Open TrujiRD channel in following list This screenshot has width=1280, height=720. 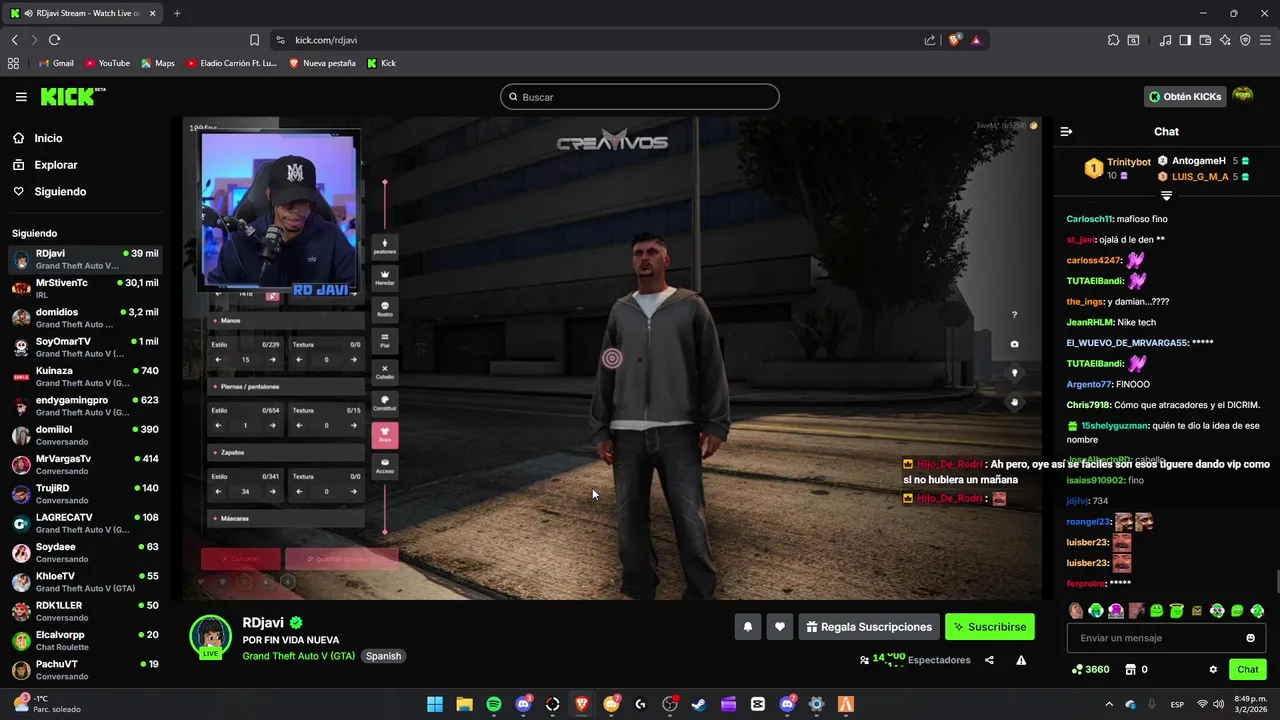[x=85, y=493]
